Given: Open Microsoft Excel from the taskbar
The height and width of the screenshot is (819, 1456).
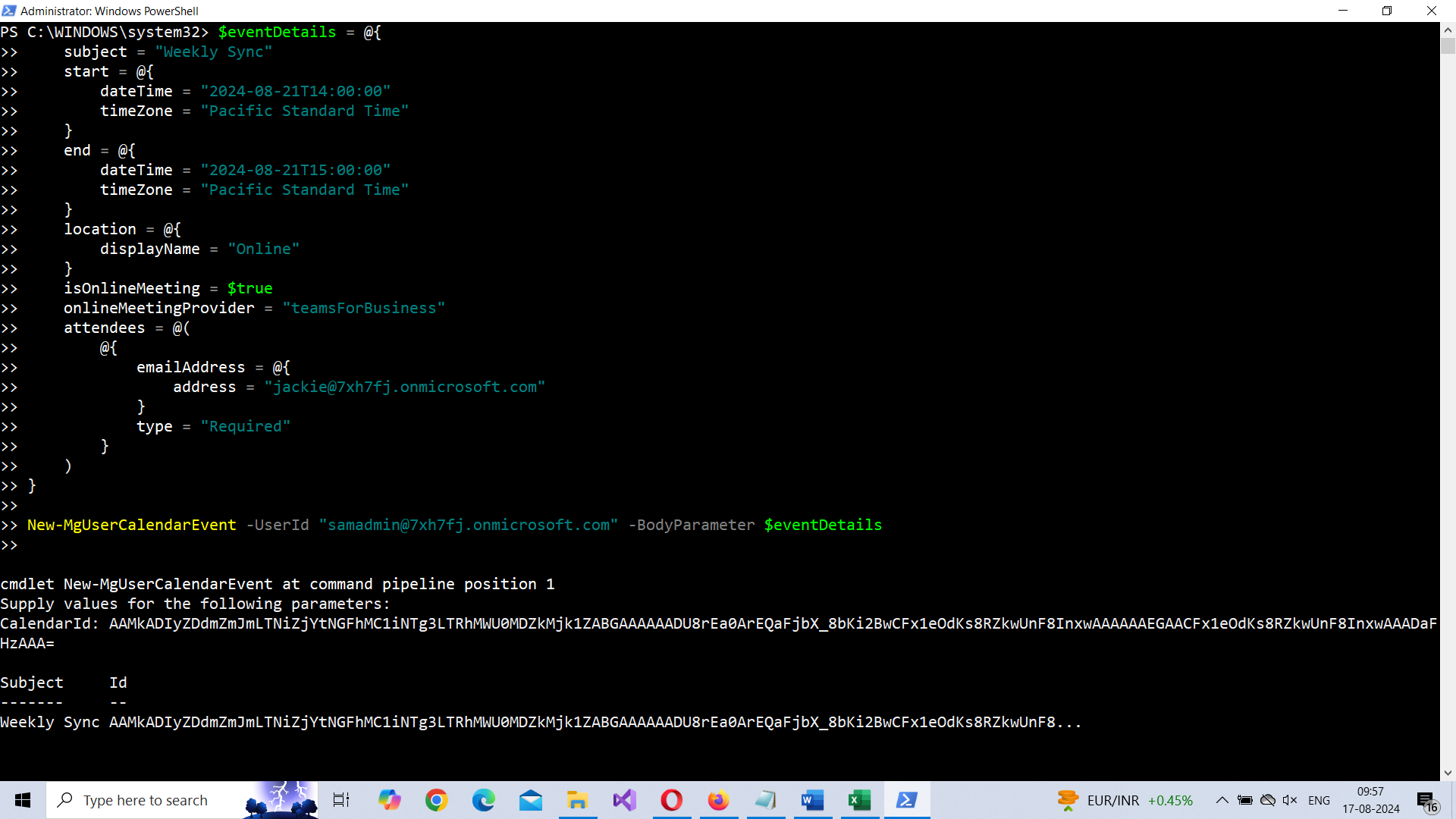Looking at the screenshot, I should (859, 800).
